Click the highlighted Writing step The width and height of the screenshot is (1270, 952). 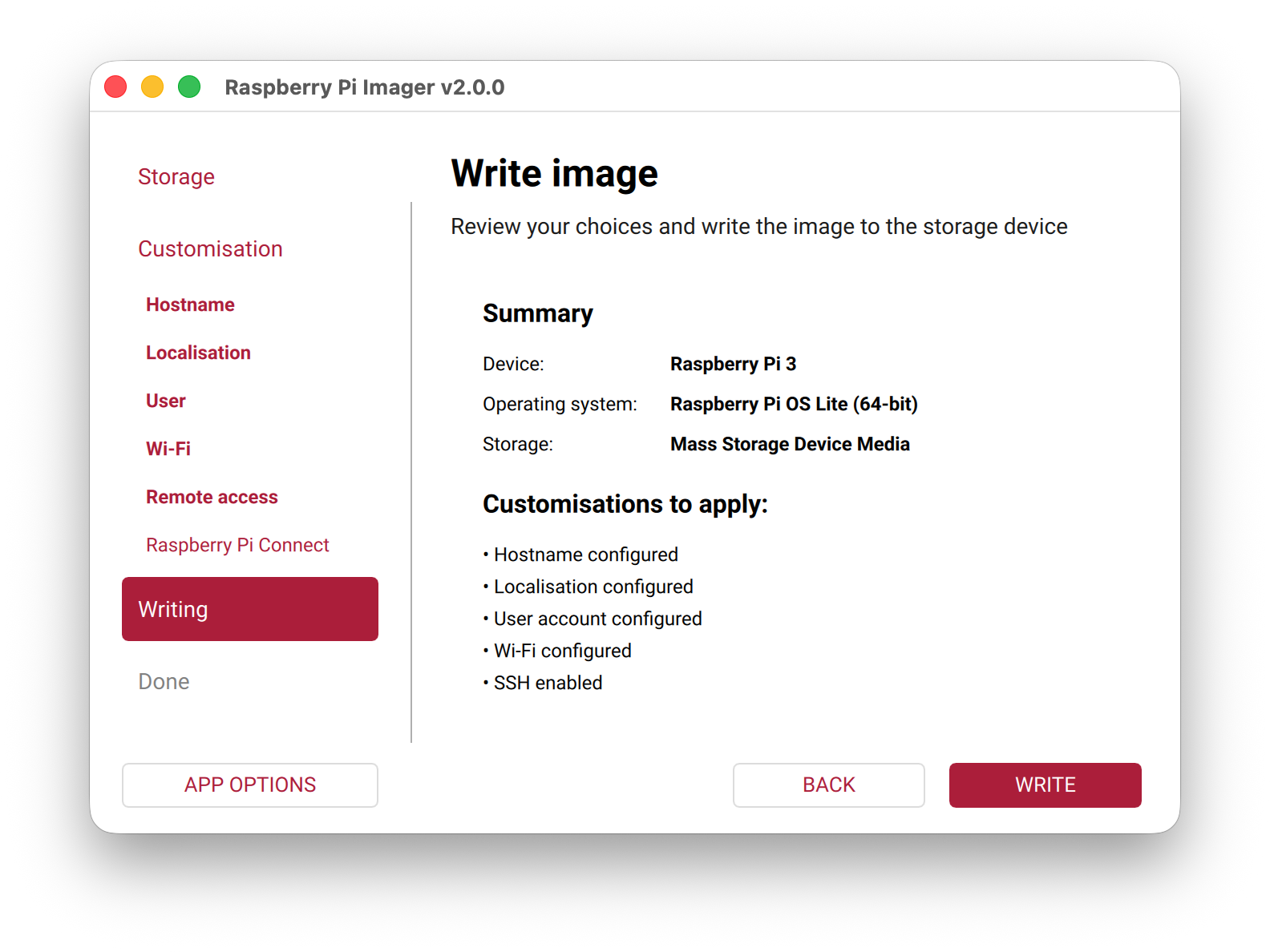point(249,609)
